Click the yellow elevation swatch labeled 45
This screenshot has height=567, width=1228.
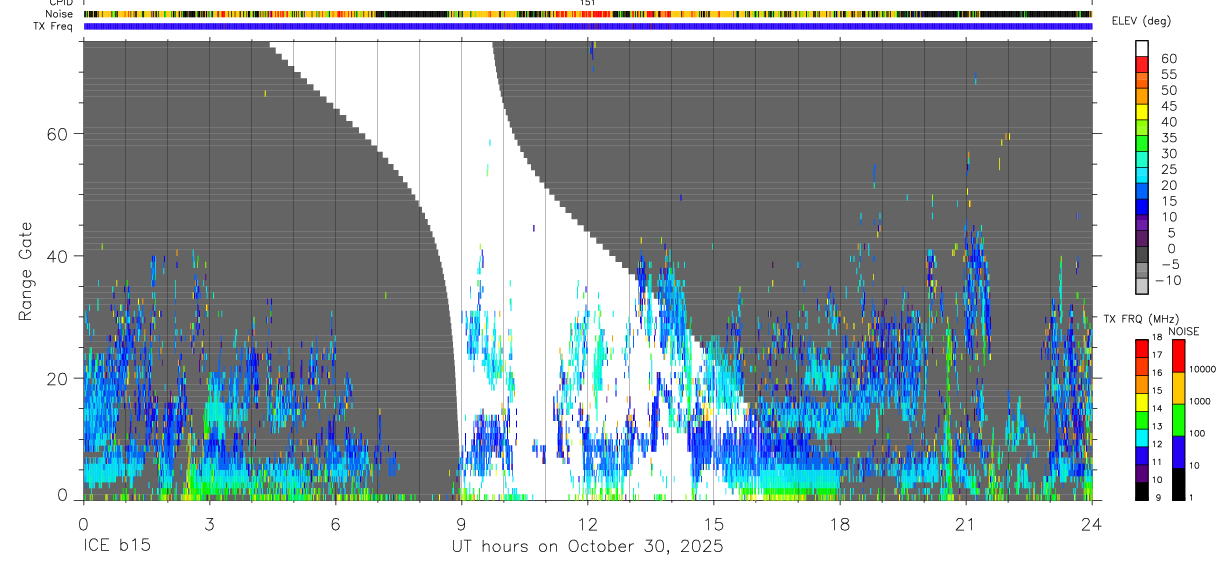pyautogui.click(x=1142, y=113)
